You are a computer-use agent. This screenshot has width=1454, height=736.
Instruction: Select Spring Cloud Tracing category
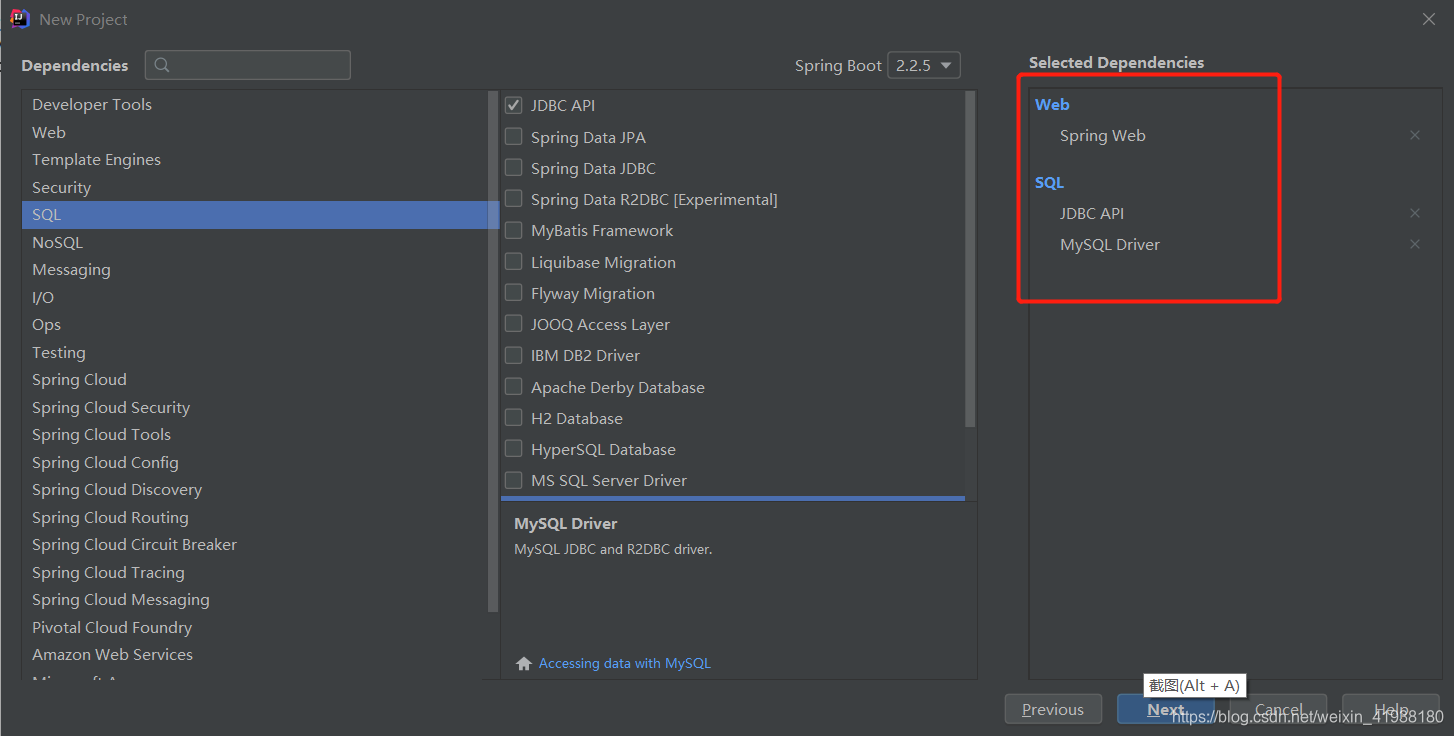tap(254, 572)
